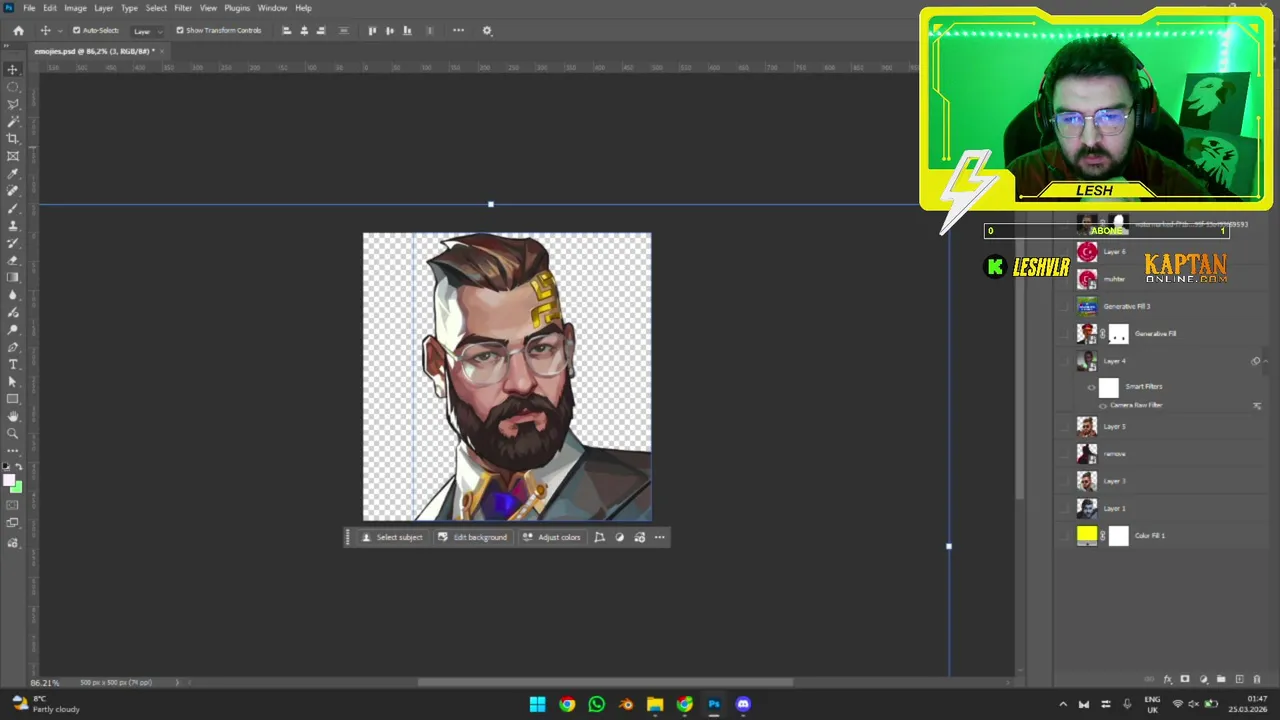The image size is (1280, 720).
Task: Select the Blur tool
Action: (13, 295)
